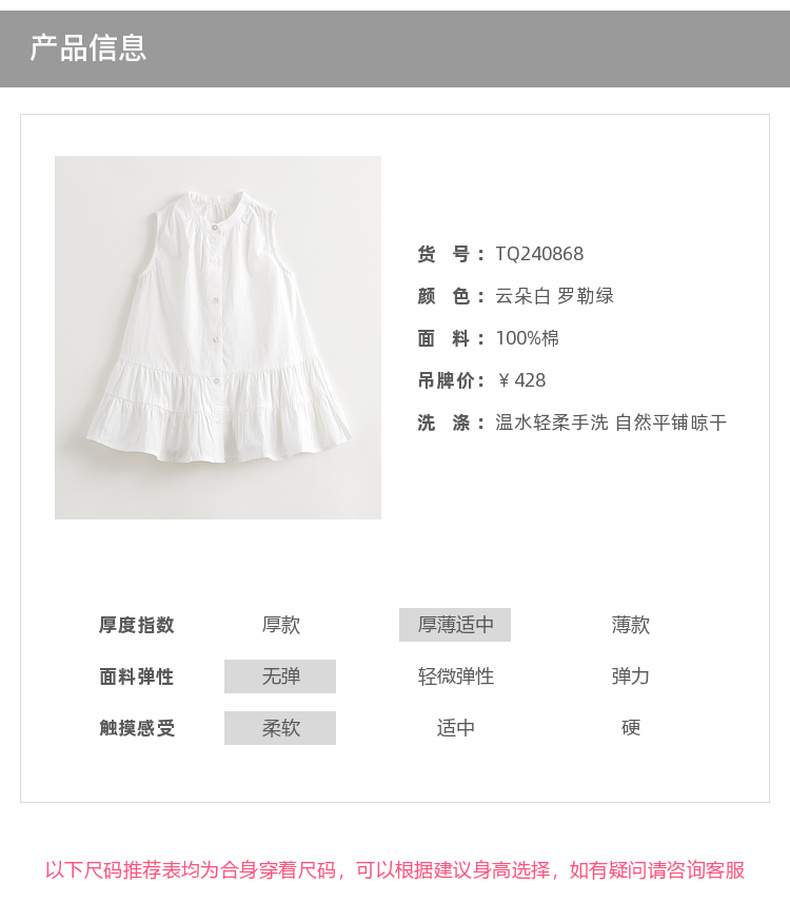This screenshot has height=923, width=790.
Task: Pick the 柔软 touch feel option
Action: [x=280, y=728]
